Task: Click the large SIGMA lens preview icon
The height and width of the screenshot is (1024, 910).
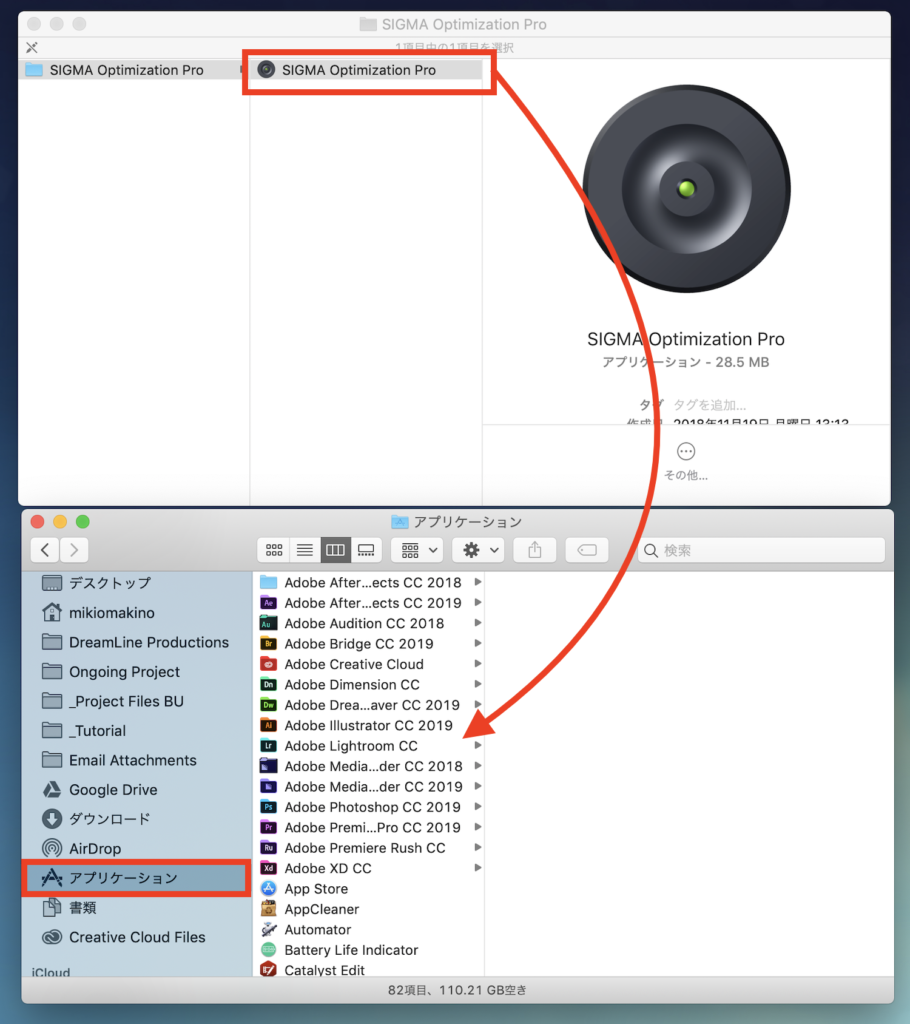Action: [686, 189]
